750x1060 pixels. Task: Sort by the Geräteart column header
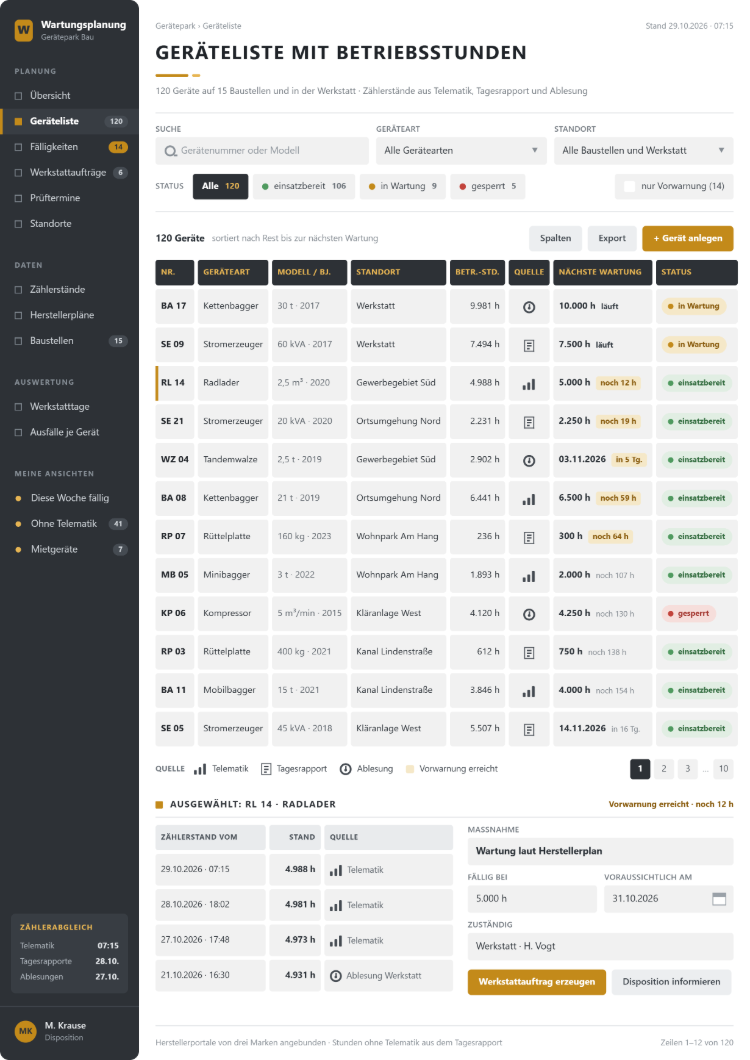click(233, 272)
